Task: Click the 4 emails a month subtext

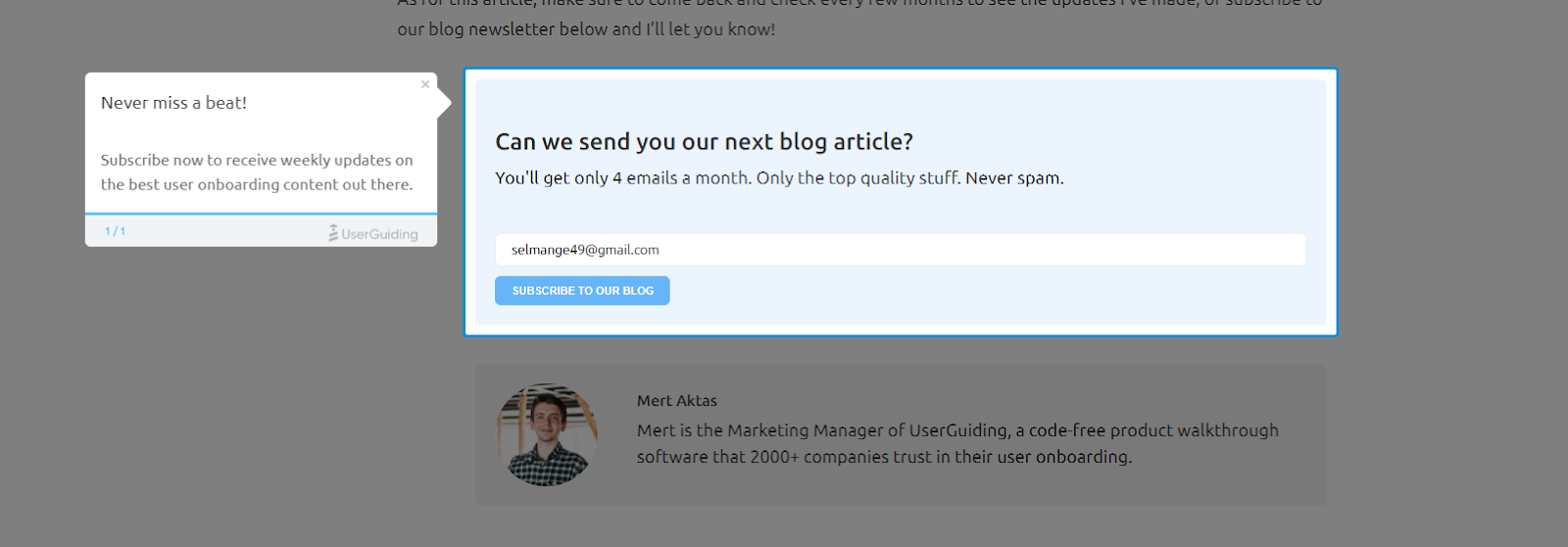Action: pyautogui.click(x=779, y=178)
